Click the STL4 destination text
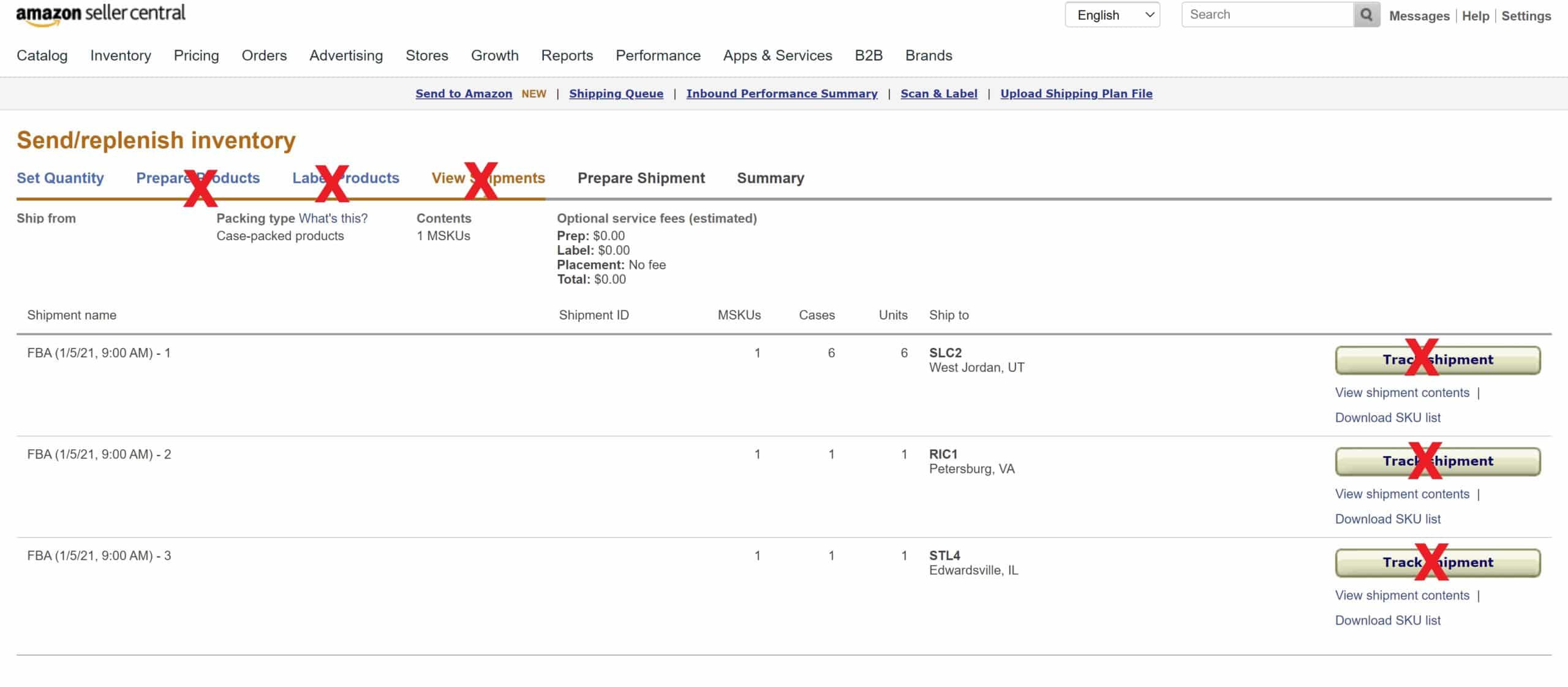1568x687 pixels. [944, 556]
